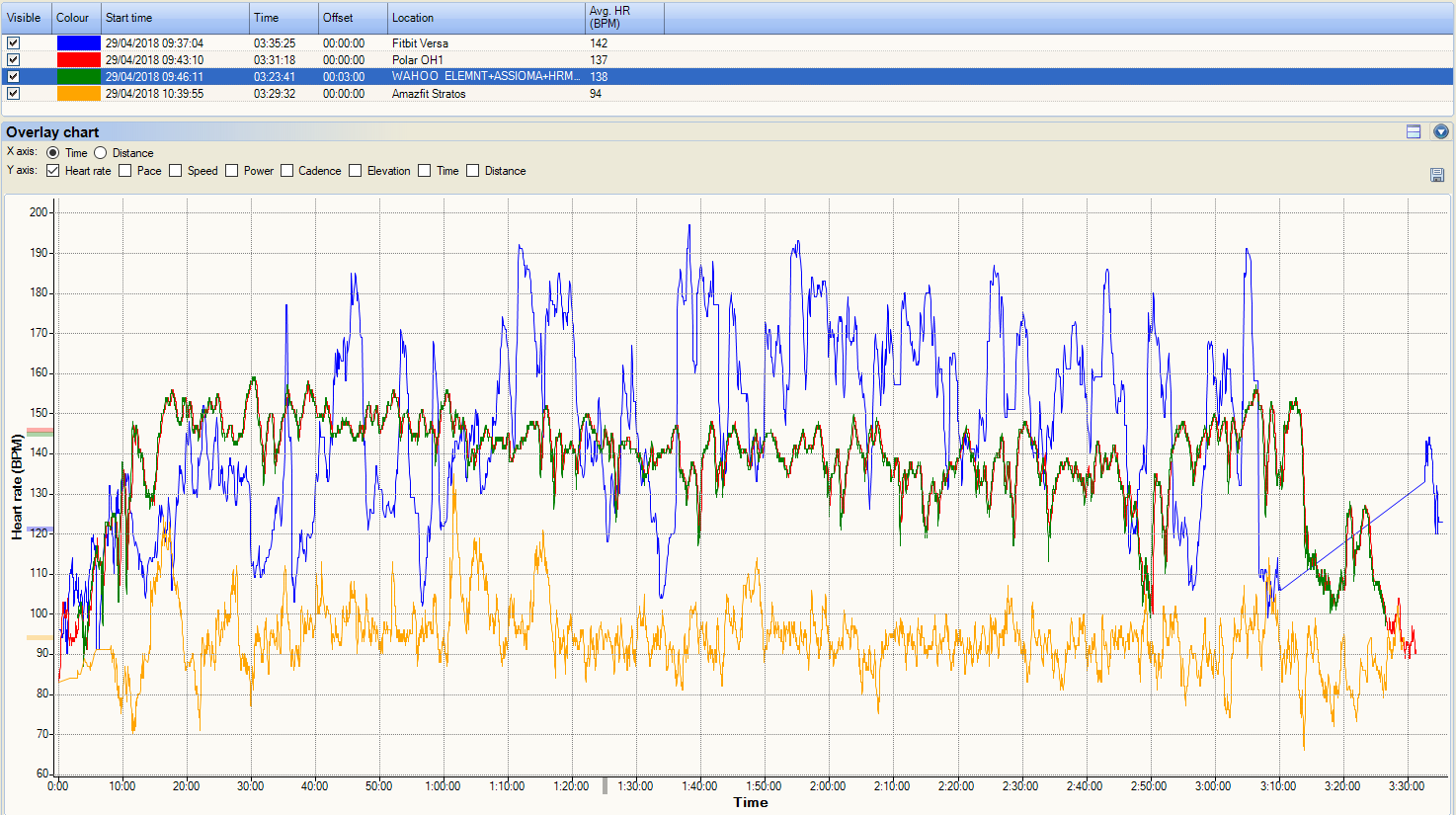Uncheck visibility for the Polar OH1 row
Screen dimensions: 1456x815
click(x=14, y=60)
